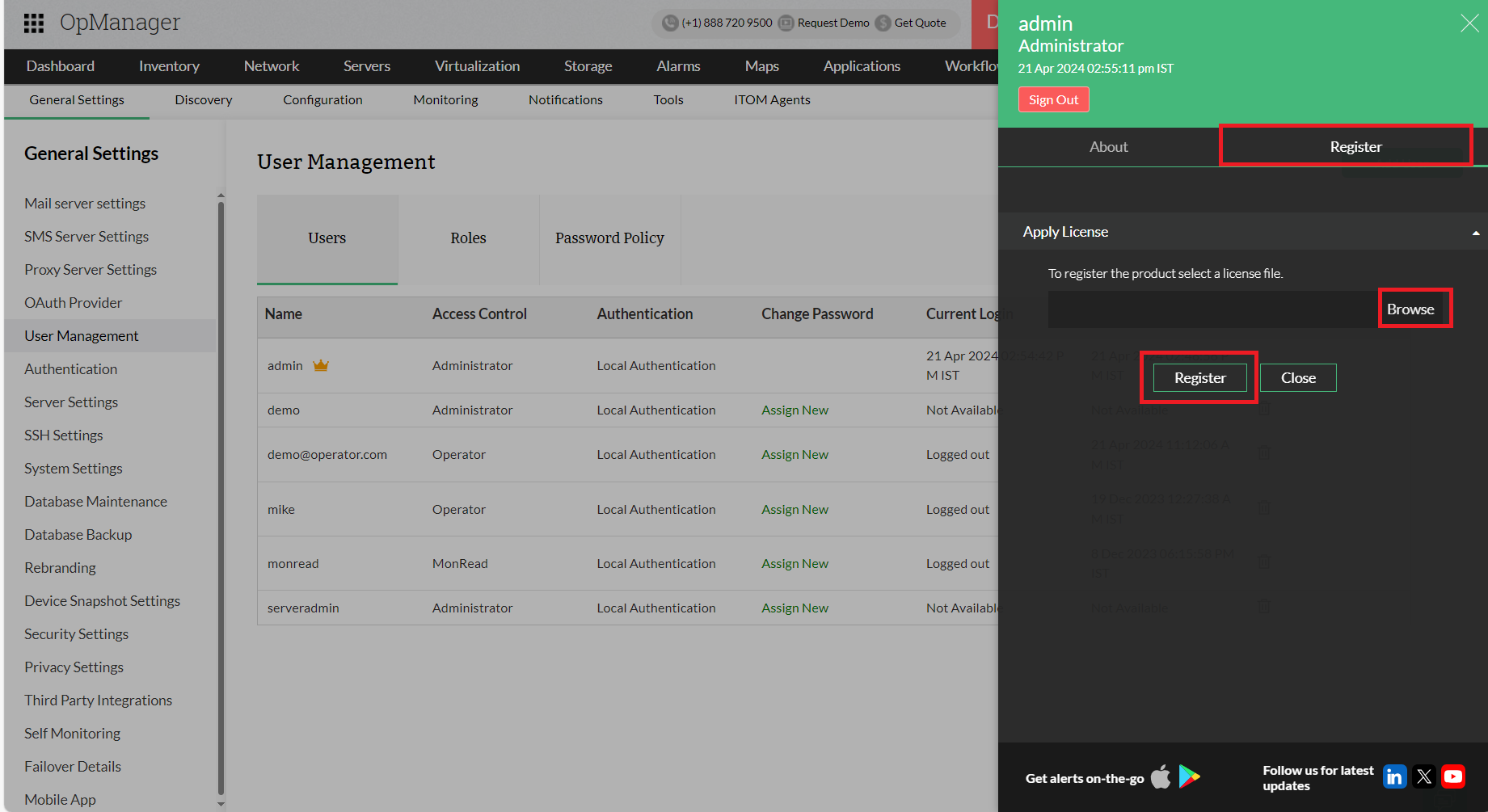Click the Access Control column header
The height and width of the screenshot is (812, 1488).
[479, 314]
